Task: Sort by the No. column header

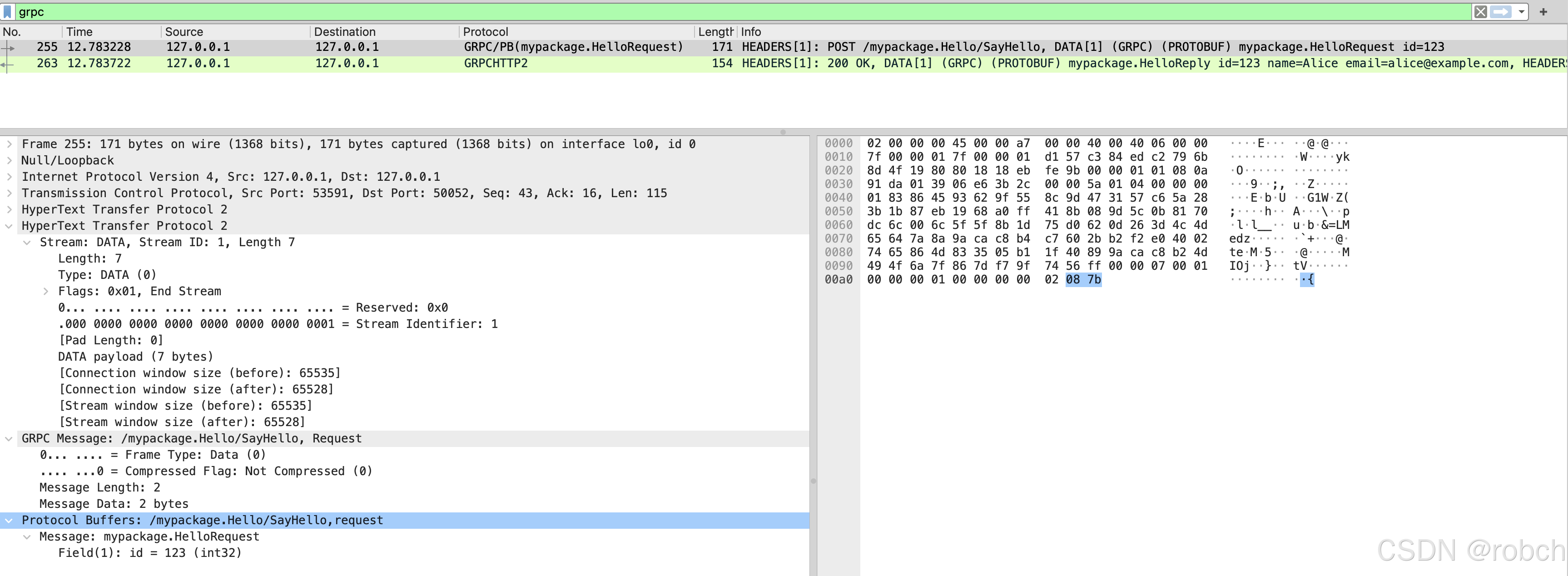Action: (30, 32)
